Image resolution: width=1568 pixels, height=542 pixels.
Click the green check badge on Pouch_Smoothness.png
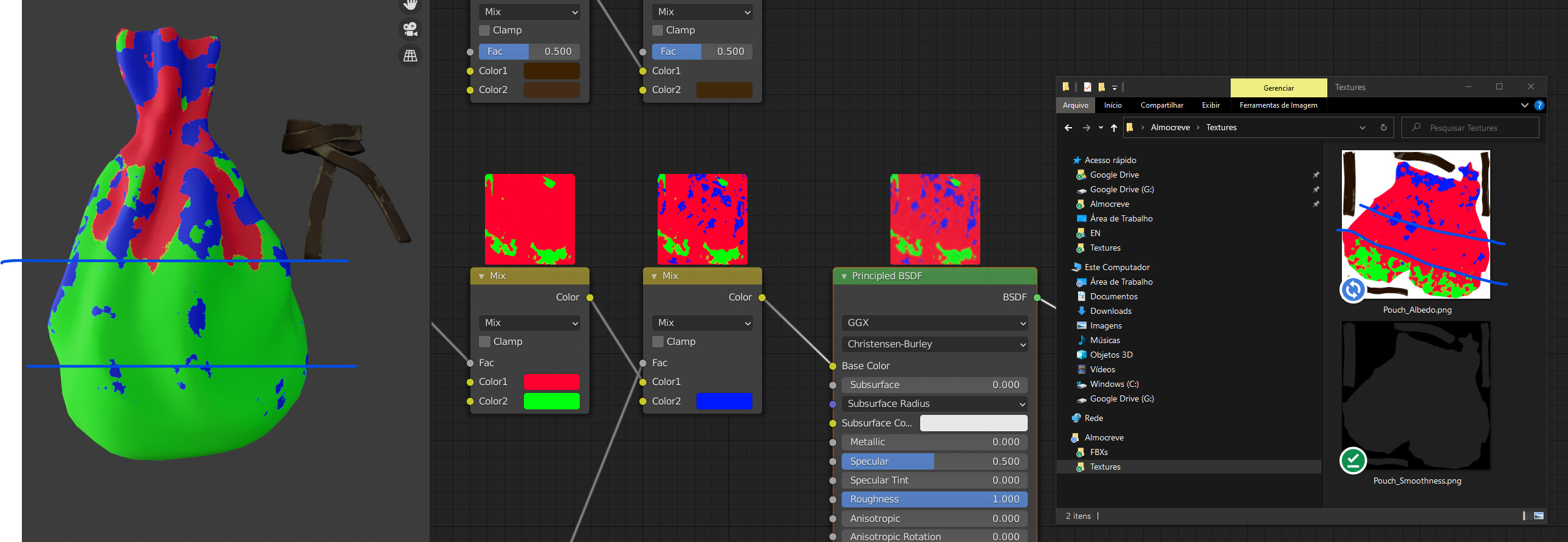(1353, 460)
